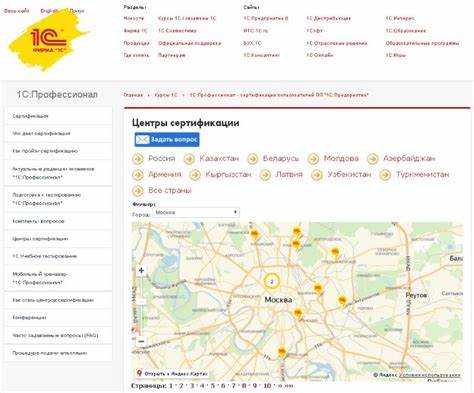Open the cluster marker labeled 2
This screenshot has height=393, width=474.
[272, 281]
